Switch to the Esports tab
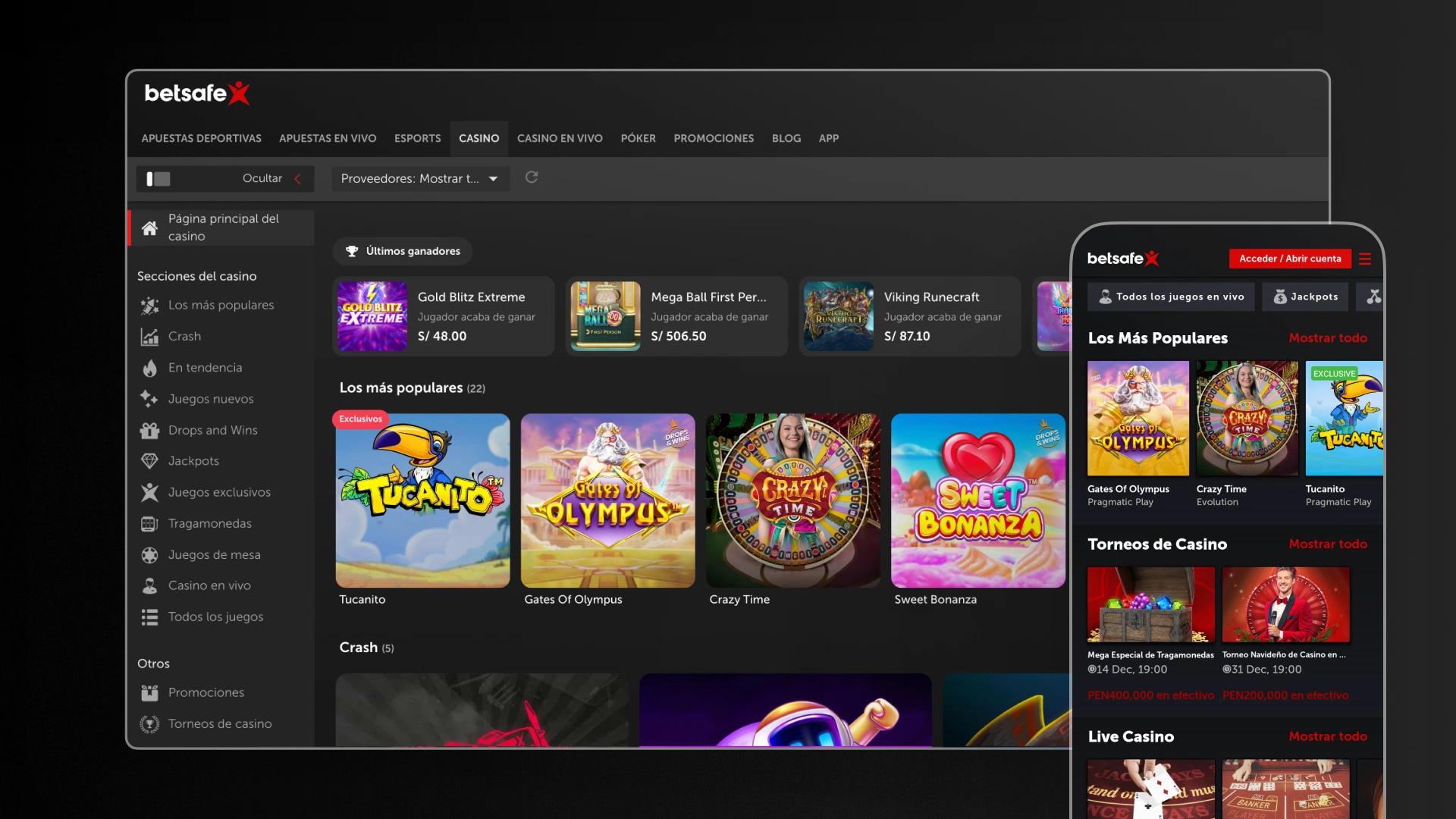The image size is (1456, 819). pyautogui.click(x=417, y=138)
